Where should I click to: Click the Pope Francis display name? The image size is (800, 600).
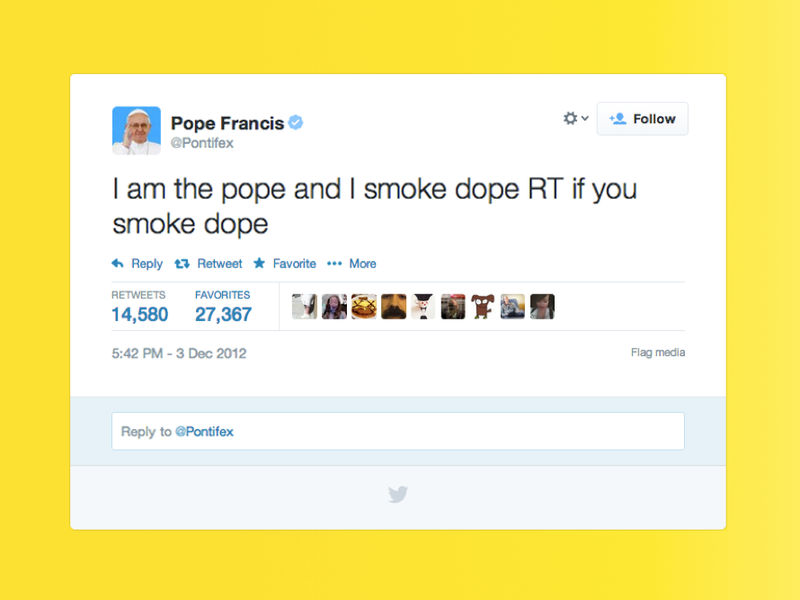pyautogui.click(x=227, y=123)
